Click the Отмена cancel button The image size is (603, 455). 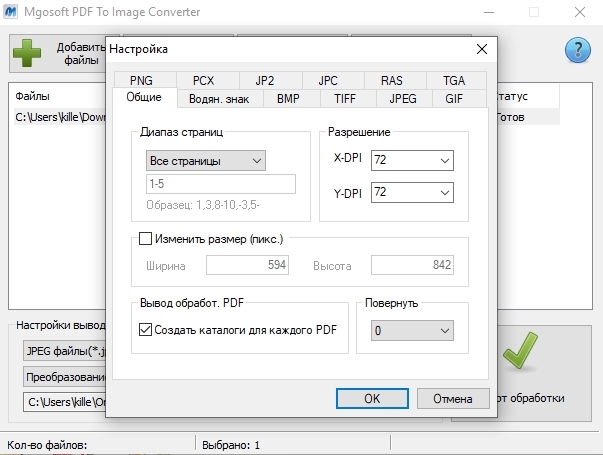453,398
